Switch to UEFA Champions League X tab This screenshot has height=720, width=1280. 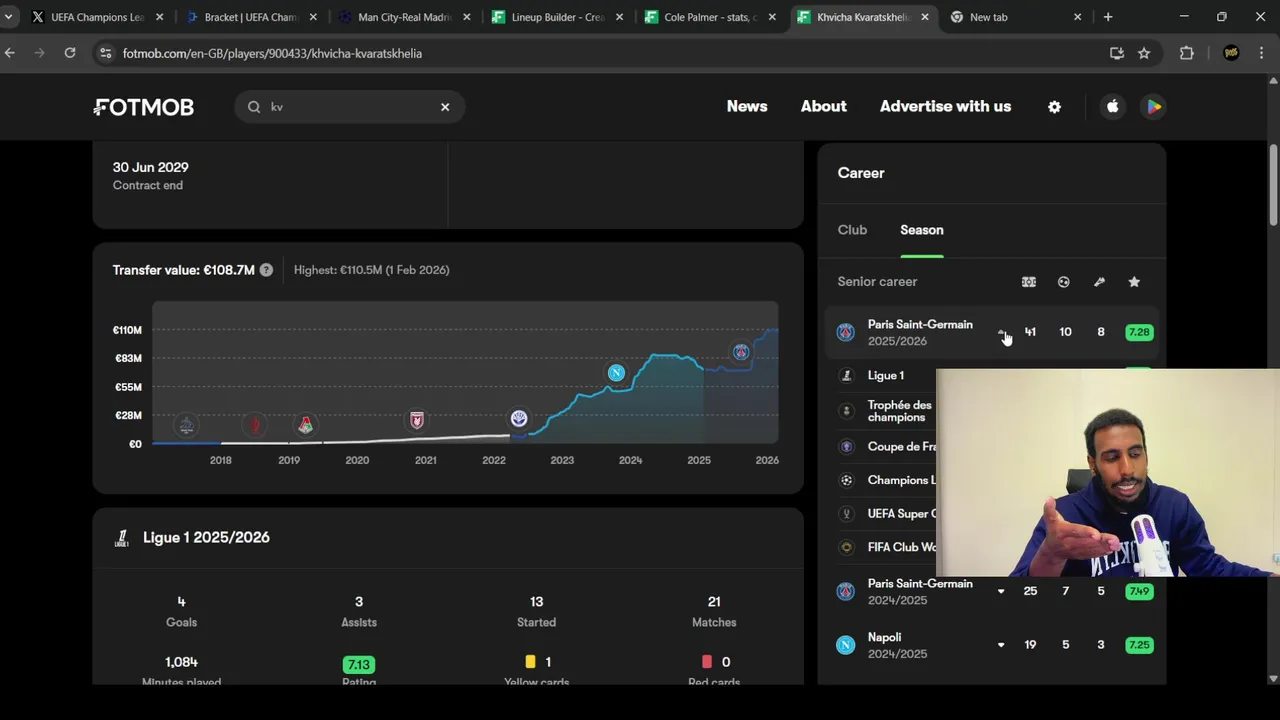[98, 17]
